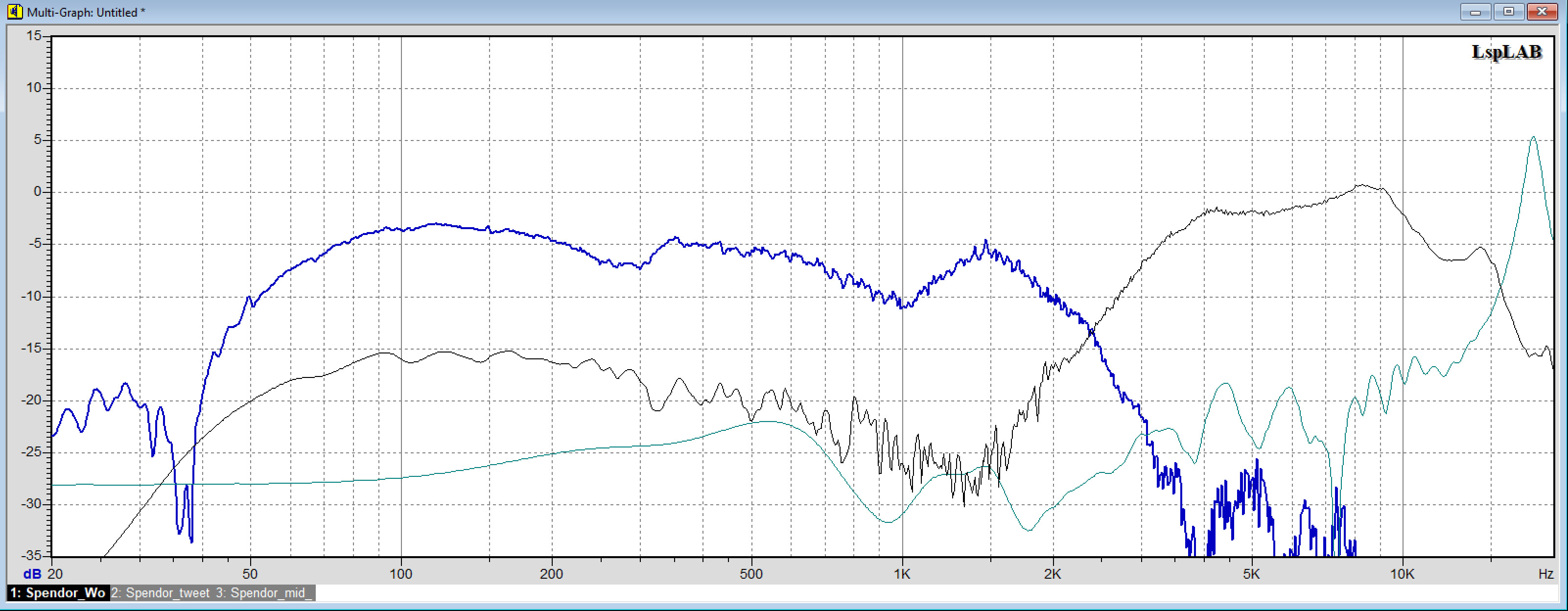Click the Multi-Graph: Untitled title bar text
Image resolution: width=1568 pixels, height=611 pixels.
click(x=86, y=12)
